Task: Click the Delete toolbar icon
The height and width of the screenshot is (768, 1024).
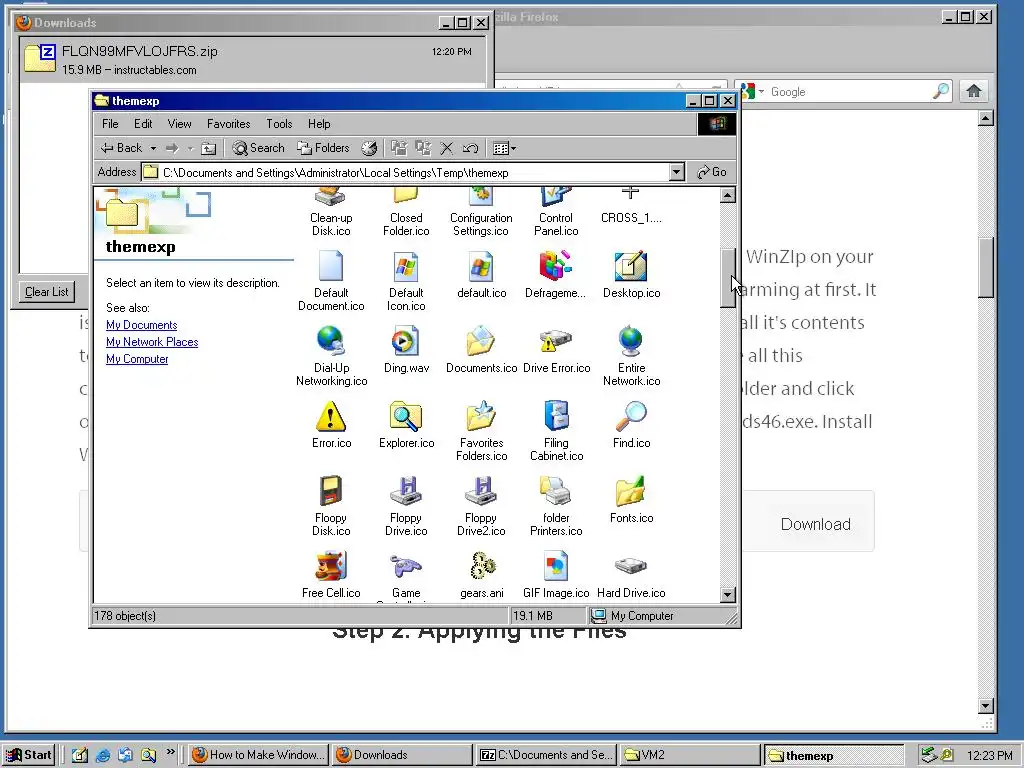Action: 447,148
